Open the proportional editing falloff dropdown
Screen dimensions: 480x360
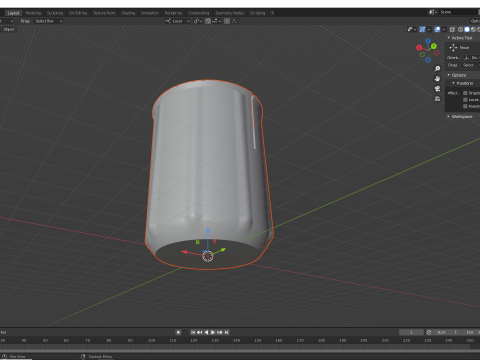point(234,21)
